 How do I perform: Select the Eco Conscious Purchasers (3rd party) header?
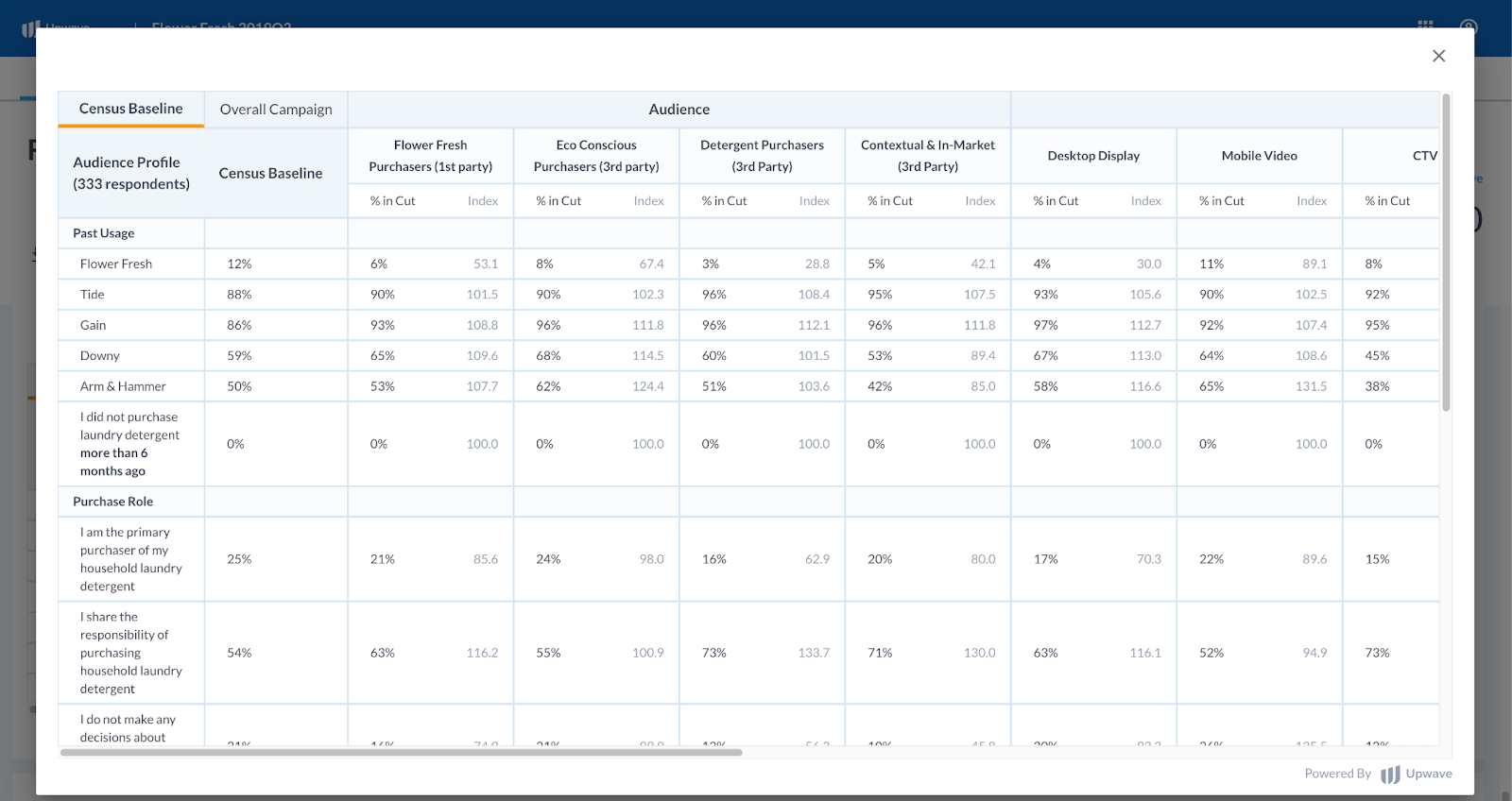pyautogui.click(x=596, y=156)
